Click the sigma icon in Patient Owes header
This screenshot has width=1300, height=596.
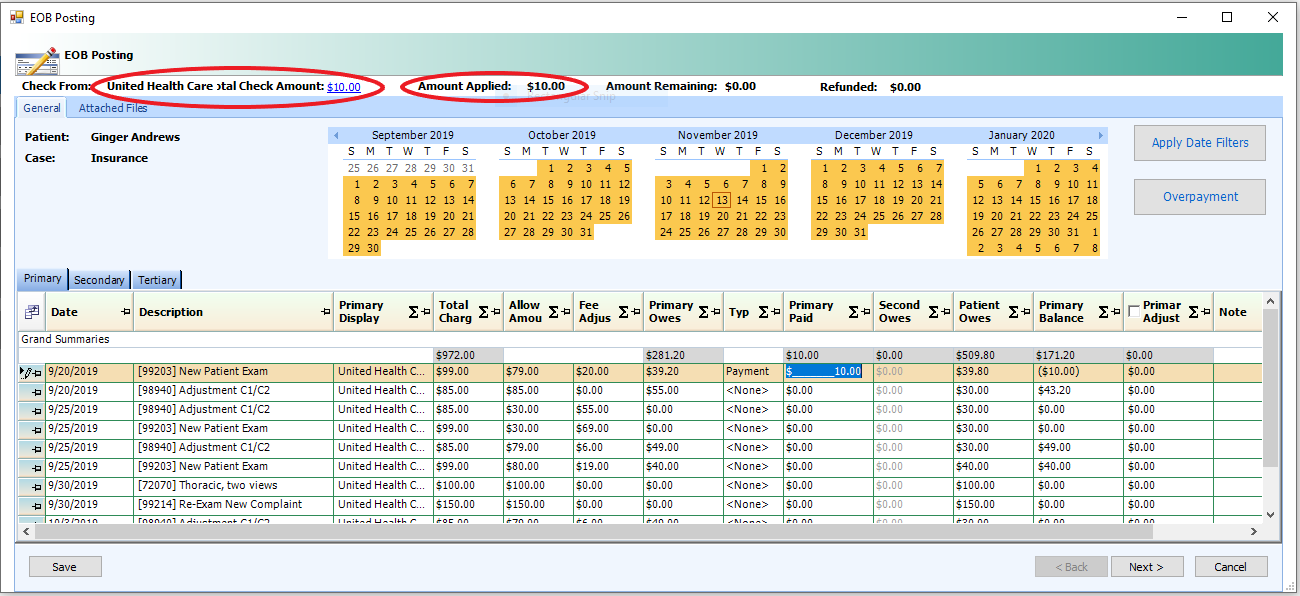click(1013, 312)
